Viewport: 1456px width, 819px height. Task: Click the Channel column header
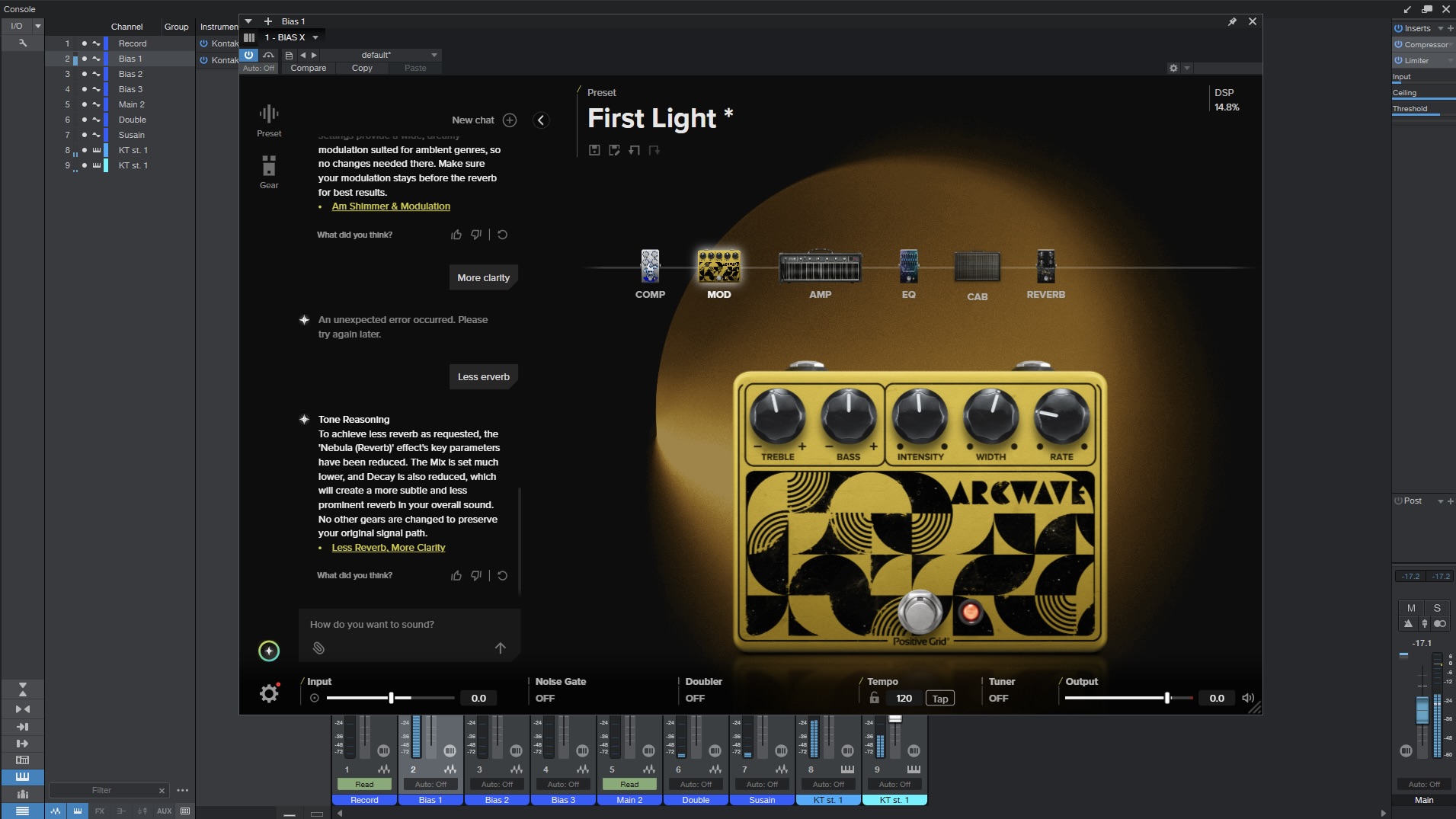tap(126, 27)
